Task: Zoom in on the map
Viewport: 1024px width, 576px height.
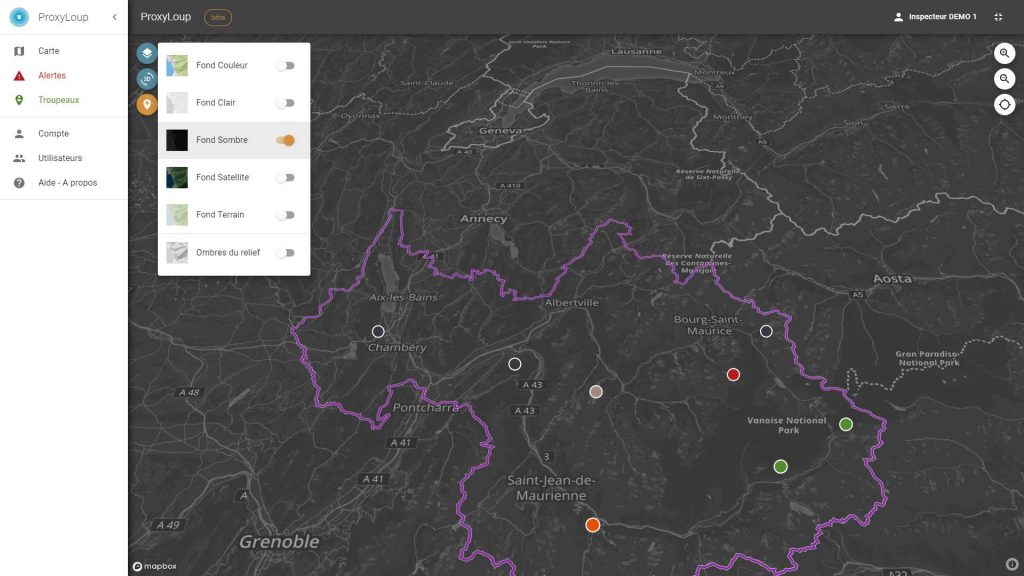Action: click(1004, 53)
